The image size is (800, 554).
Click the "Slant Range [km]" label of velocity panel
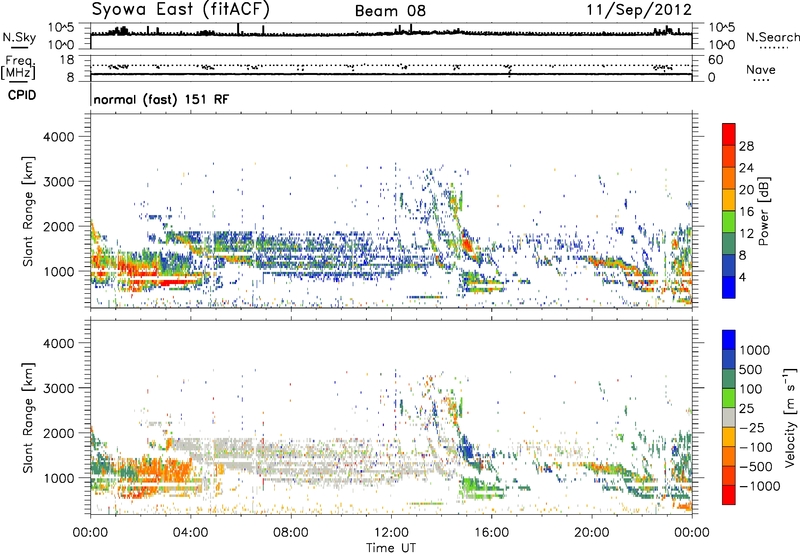(x=28, y=418)
